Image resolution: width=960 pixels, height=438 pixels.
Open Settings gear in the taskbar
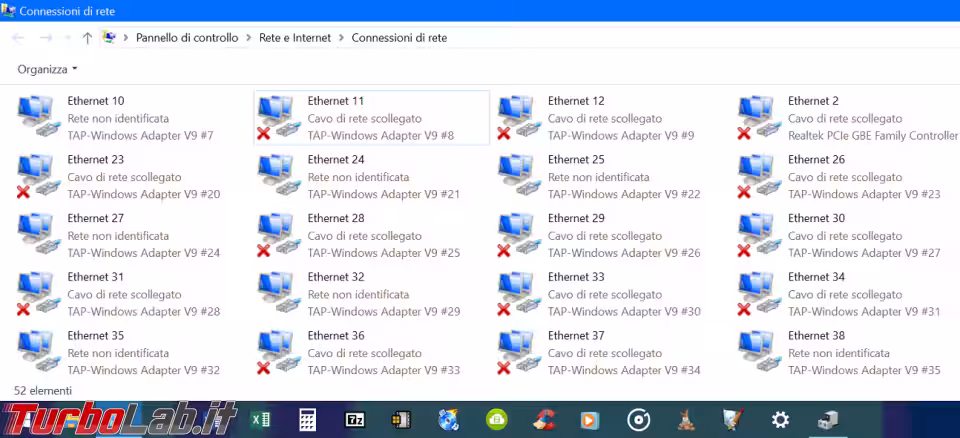coord(780,420)
